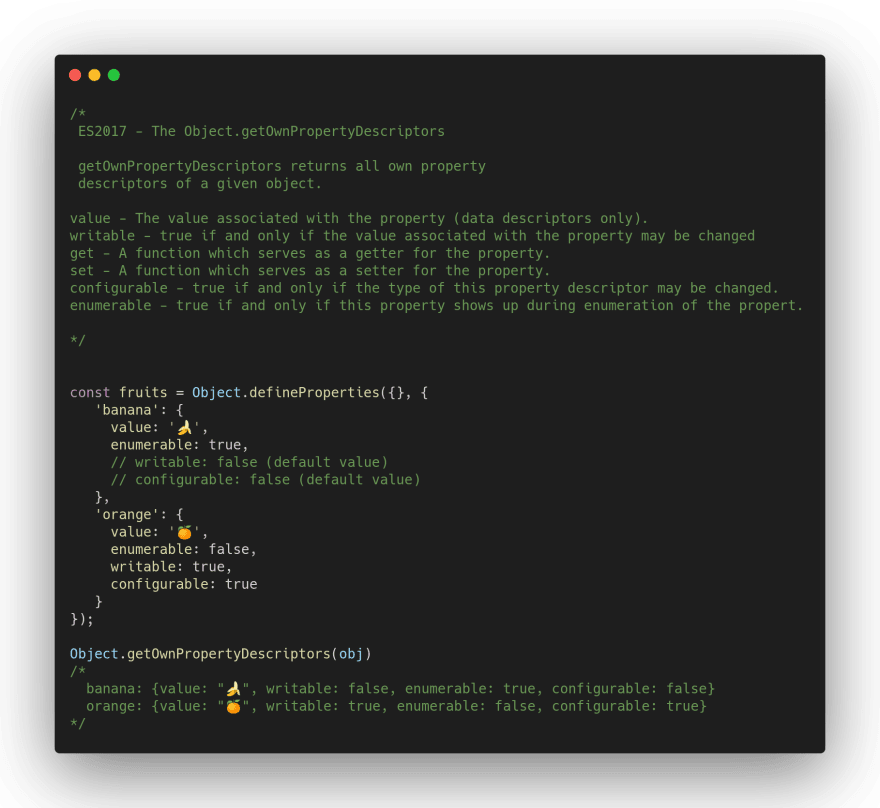Click the green maximize window dot
The height and width of the screenshot is (808, 880).
click(114, 75)
